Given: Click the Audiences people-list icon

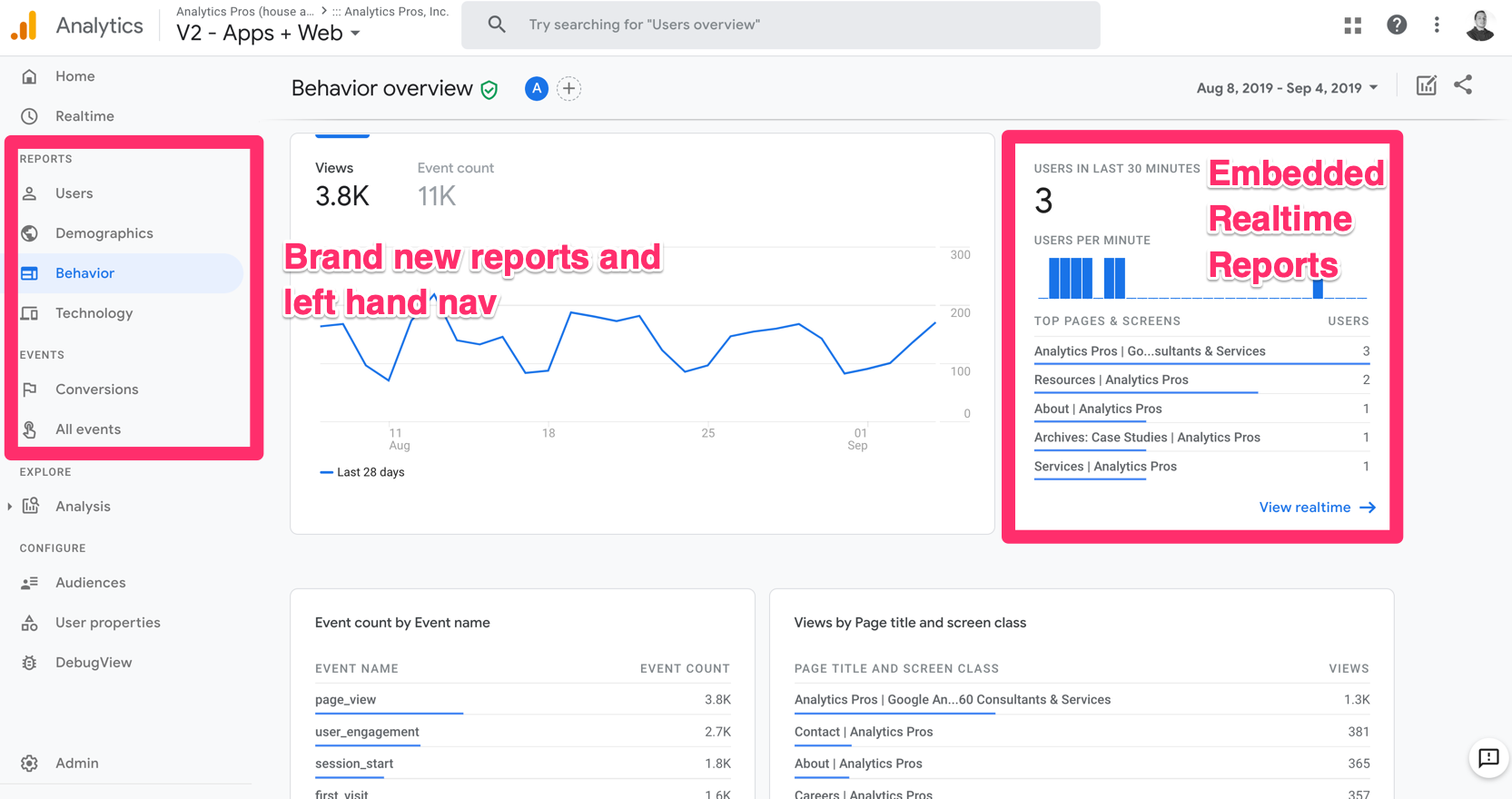Looking at the screenshot, I should click(x=30, y=583).
